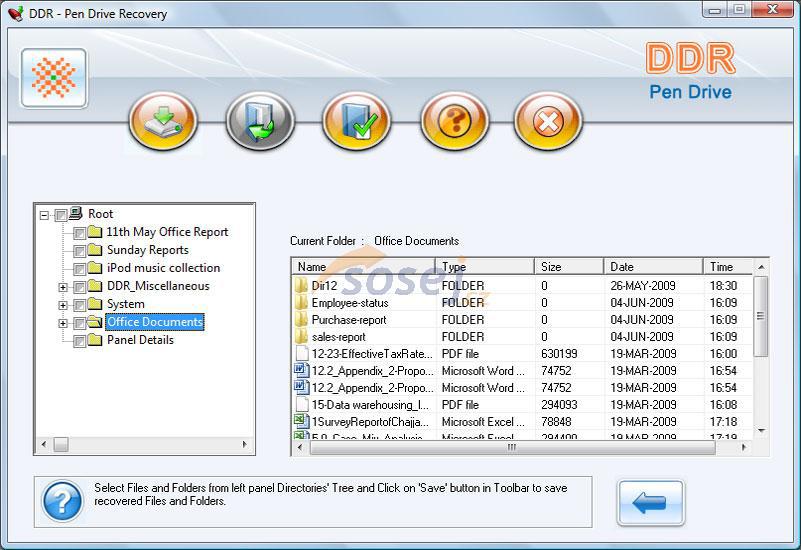Check the iPod music collection checkbox
This screenshot has height=550, width=801.
[x=79, y=269]
